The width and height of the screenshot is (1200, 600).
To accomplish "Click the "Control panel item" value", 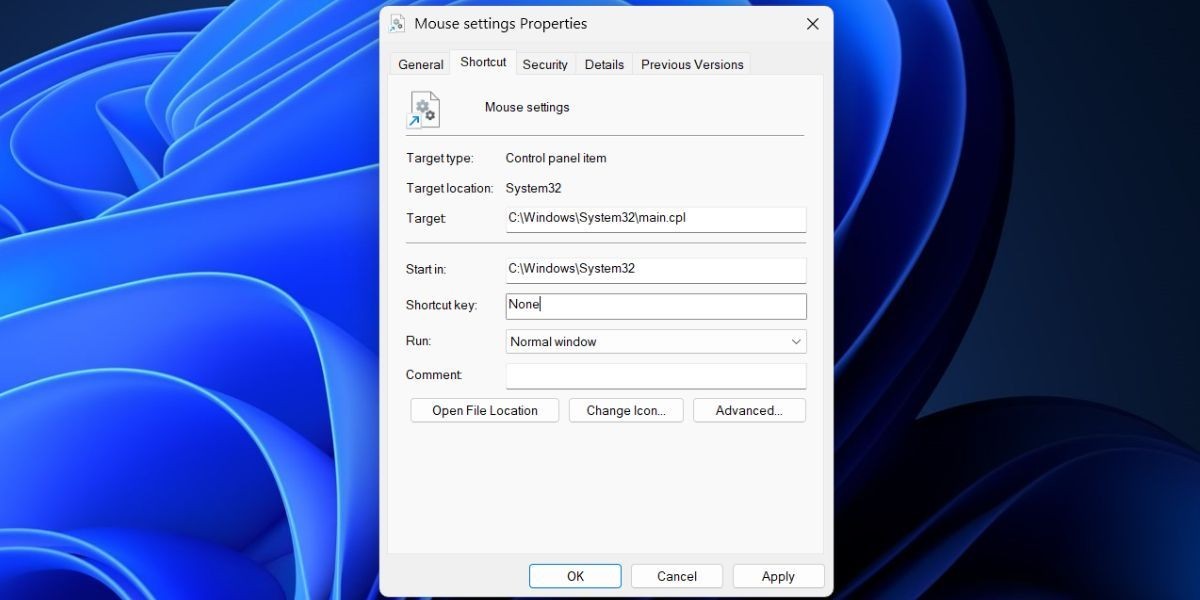I will tap(556, 158).
